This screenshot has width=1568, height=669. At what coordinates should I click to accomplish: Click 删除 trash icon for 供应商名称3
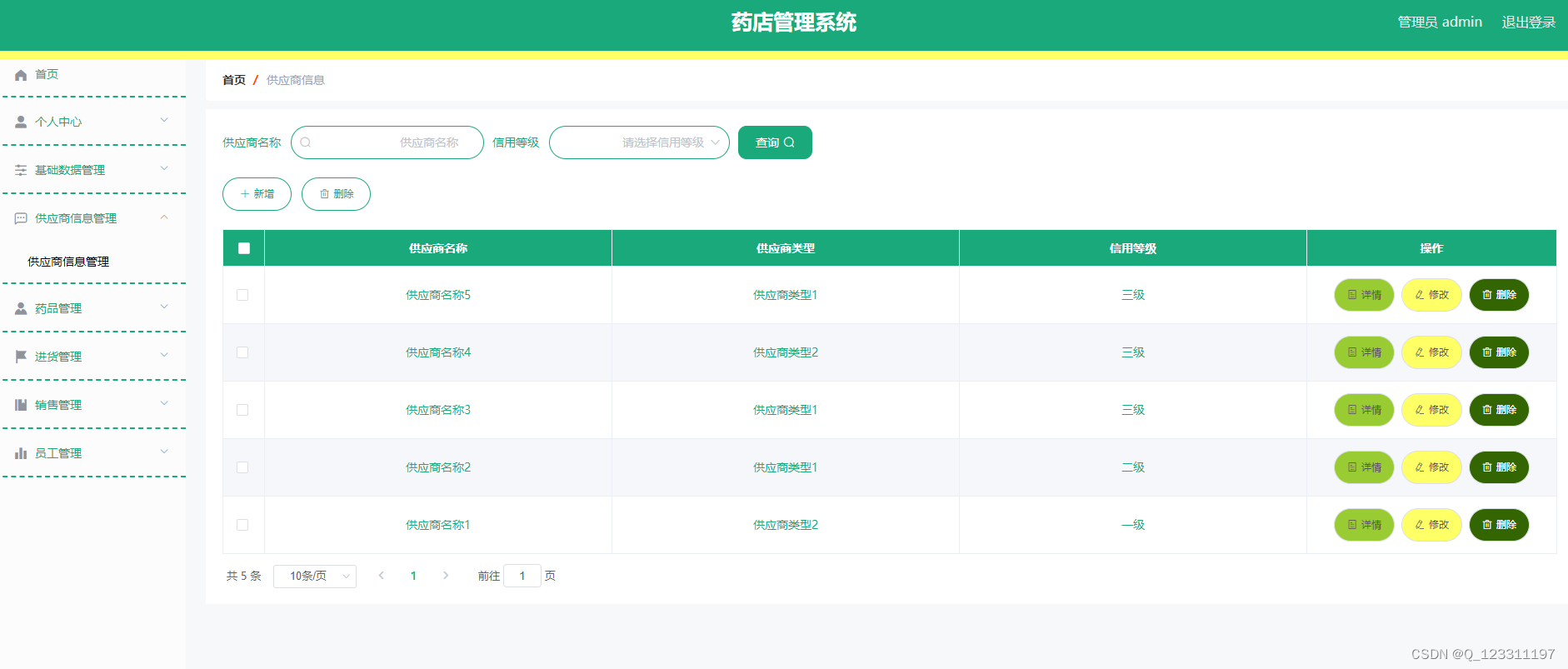pos(1487,410)
